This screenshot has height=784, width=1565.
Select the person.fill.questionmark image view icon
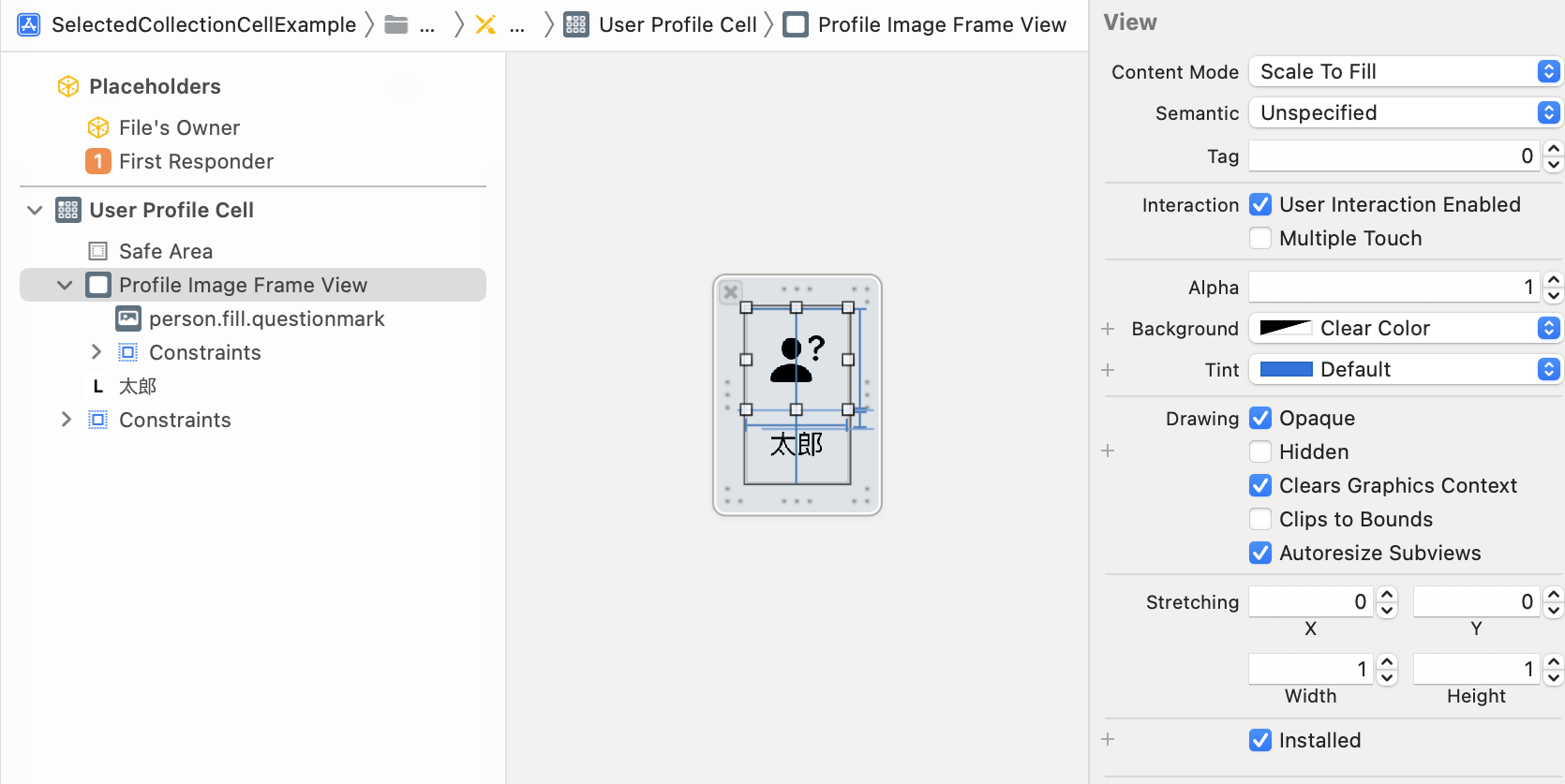(128, 318)
